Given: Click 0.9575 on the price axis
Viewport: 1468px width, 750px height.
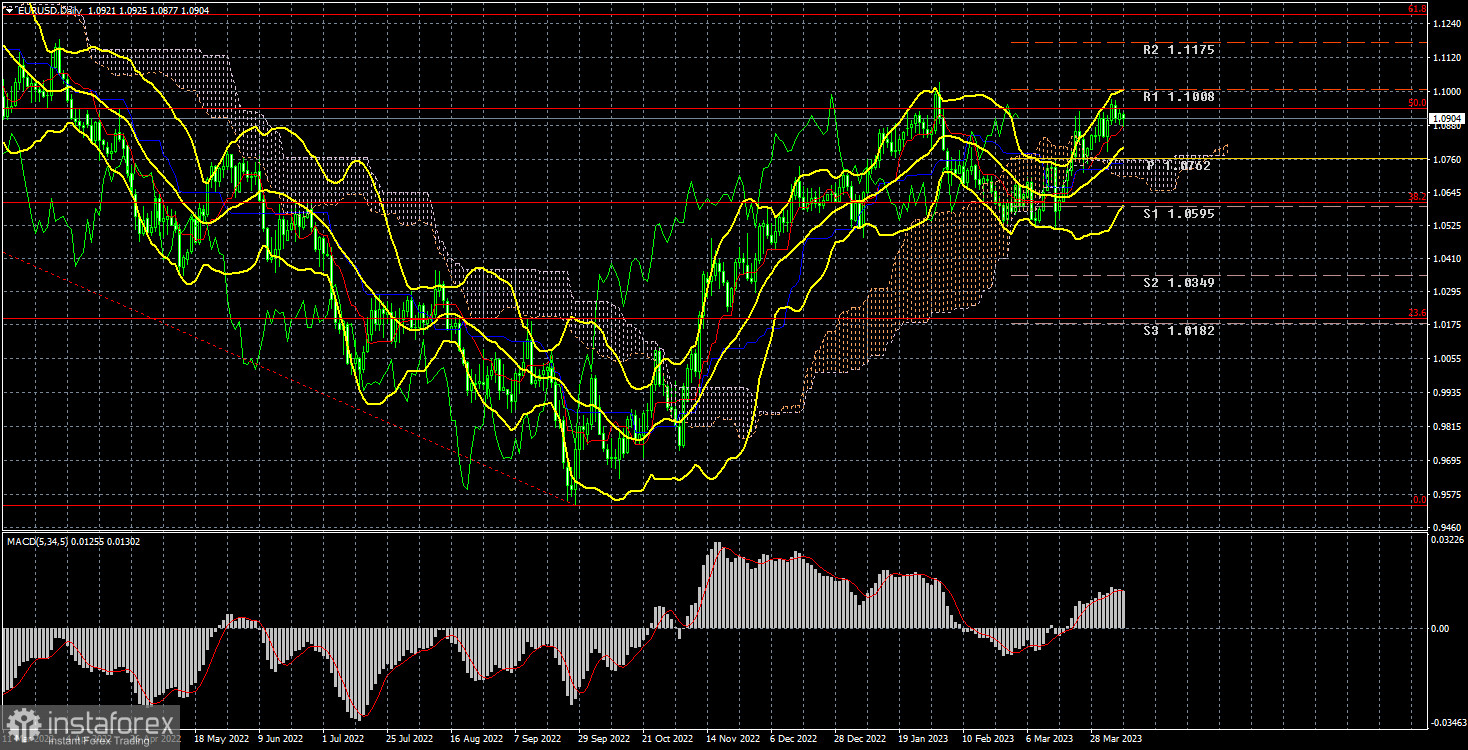Looking at the screenshot, I should 1446,493.
